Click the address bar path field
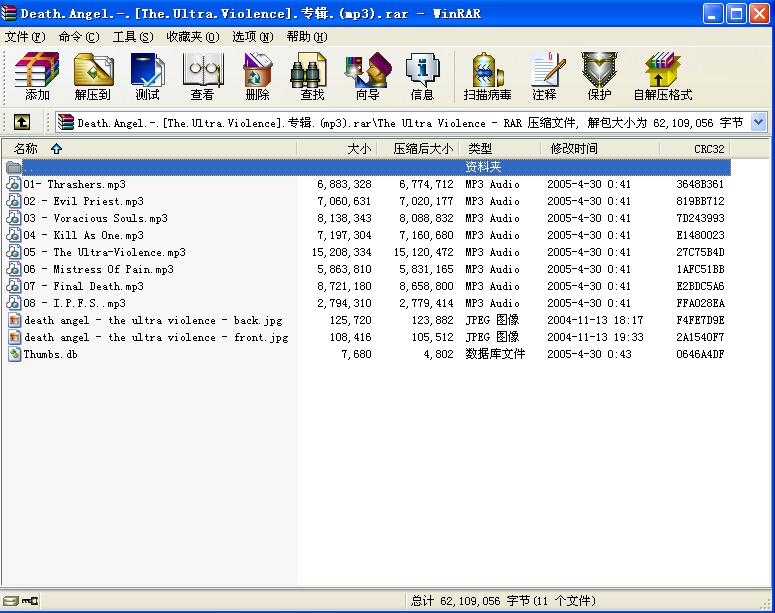775x613 pixels. [x=410, y=122]
